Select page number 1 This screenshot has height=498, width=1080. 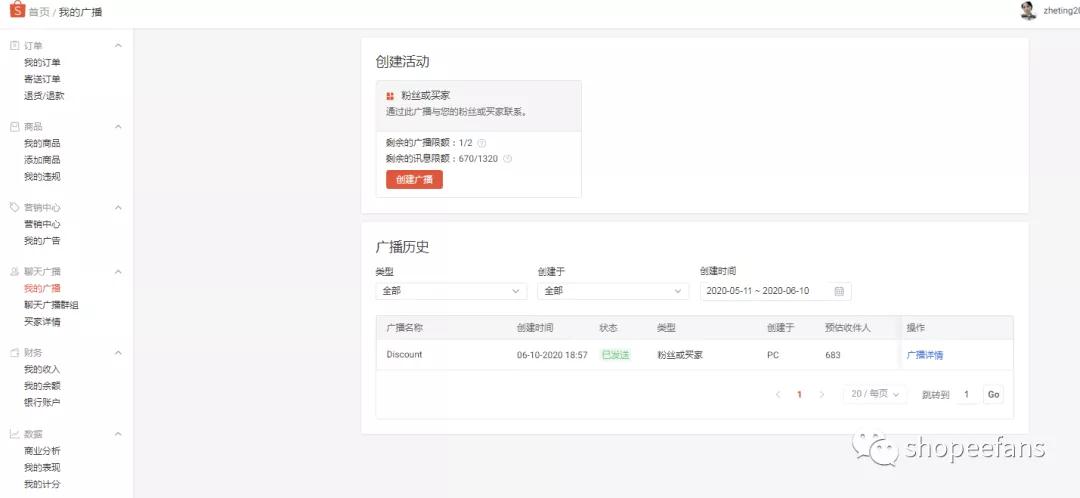tap(799, 395)
